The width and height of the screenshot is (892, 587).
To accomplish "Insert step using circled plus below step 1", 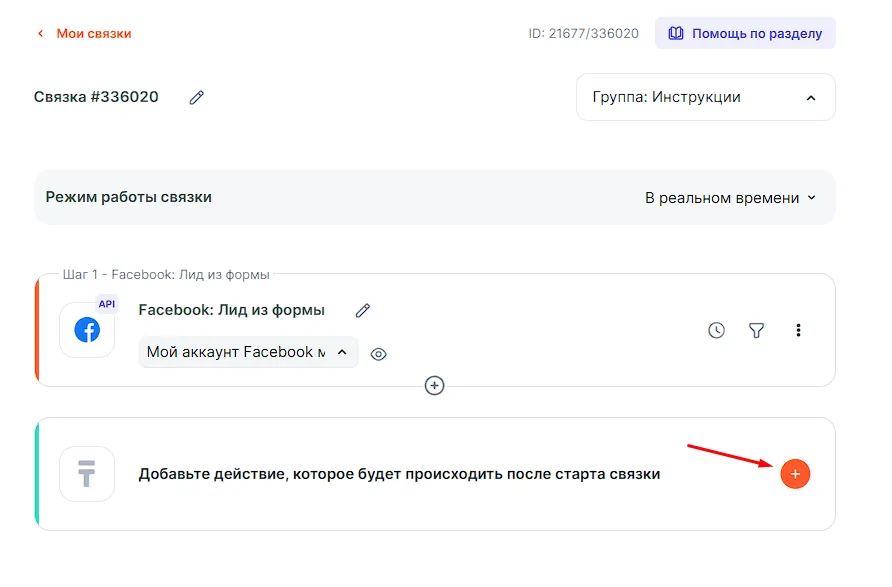I will click(434, 385).
